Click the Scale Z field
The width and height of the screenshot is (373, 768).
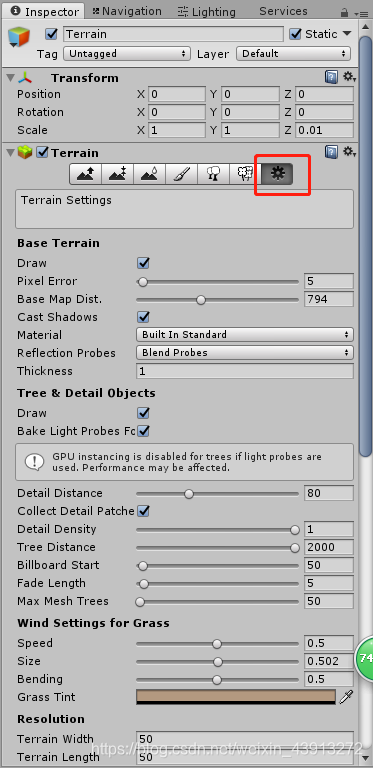point(324,130)
